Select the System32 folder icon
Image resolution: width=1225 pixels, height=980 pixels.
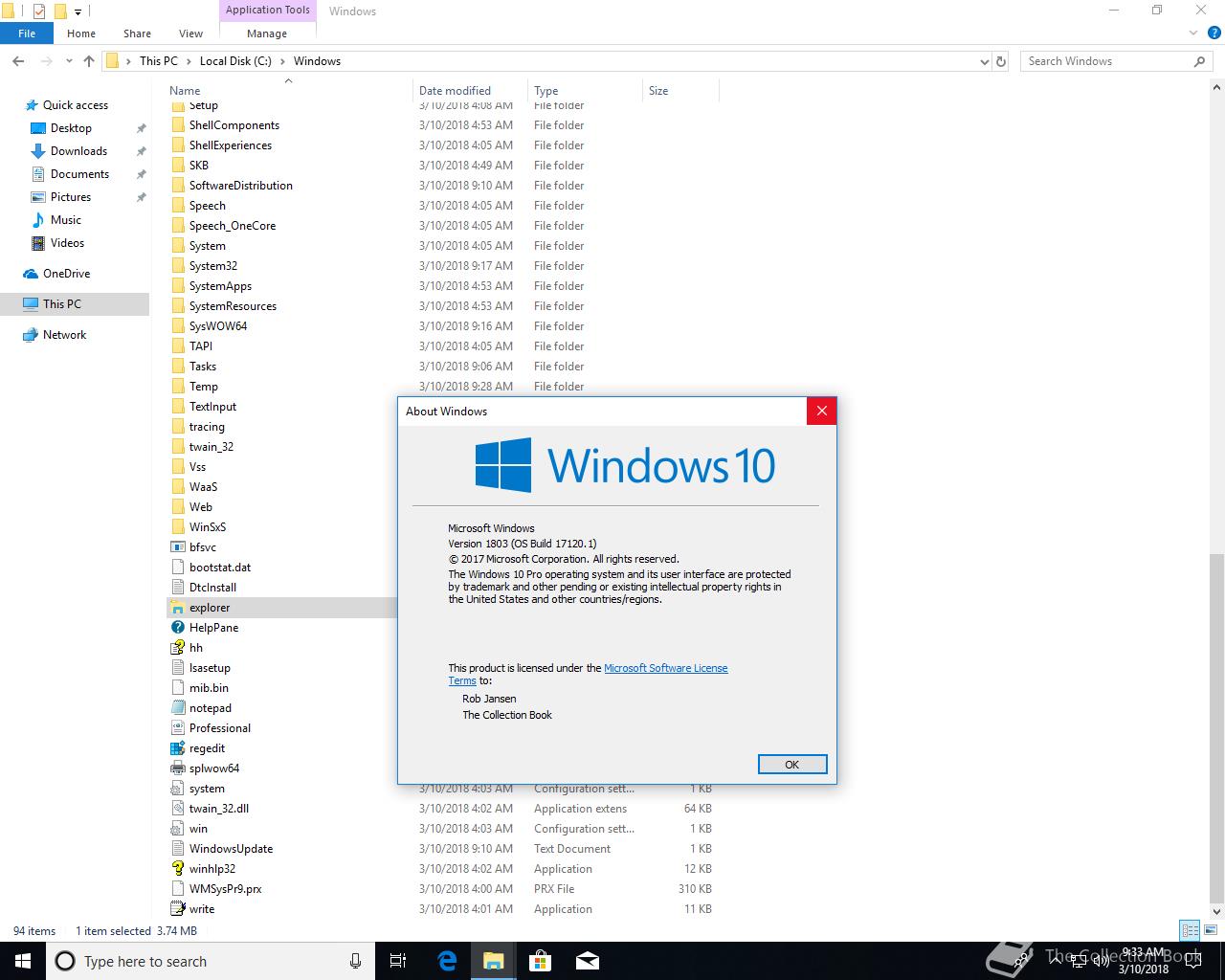[177, 266]
